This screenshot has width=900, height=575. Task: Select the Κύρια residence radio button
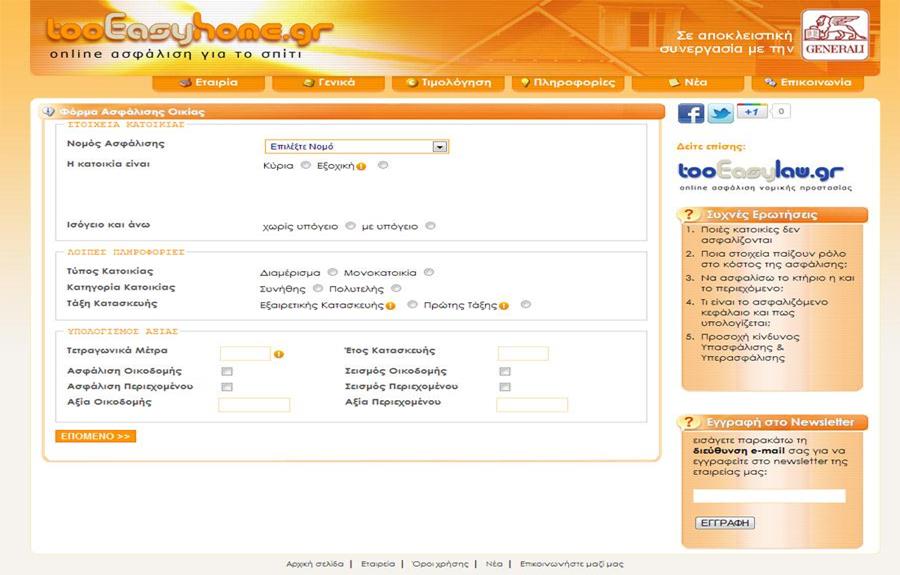[305, 165]
